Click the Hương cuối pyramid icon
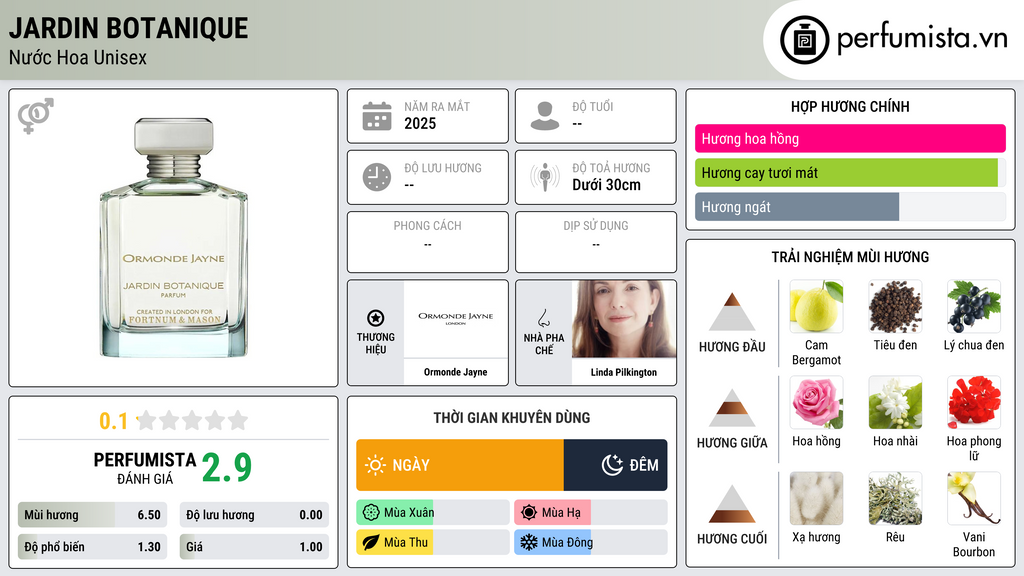Screen dimensions: 1024x576 coord(732,504)
